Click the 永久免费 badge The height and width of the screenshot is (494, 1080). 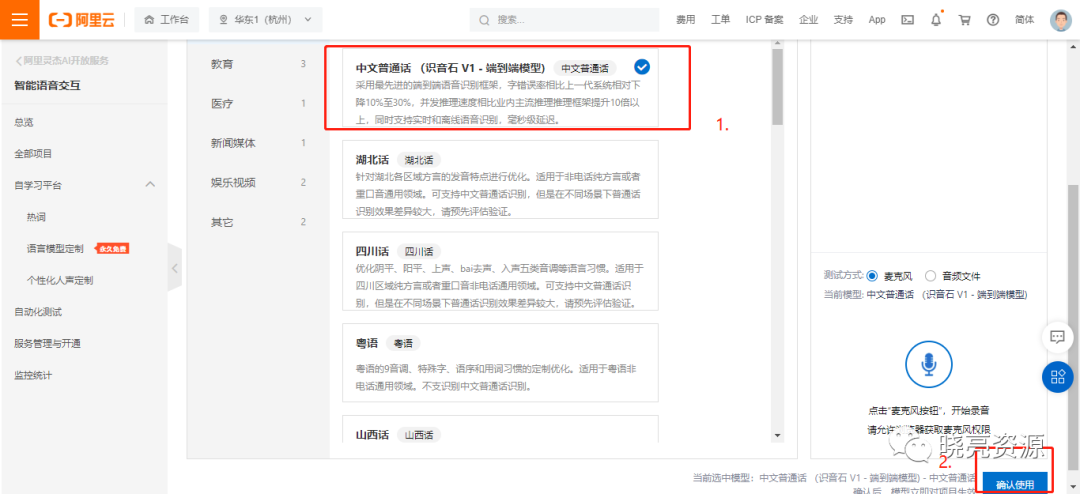[x=113, y=249]
